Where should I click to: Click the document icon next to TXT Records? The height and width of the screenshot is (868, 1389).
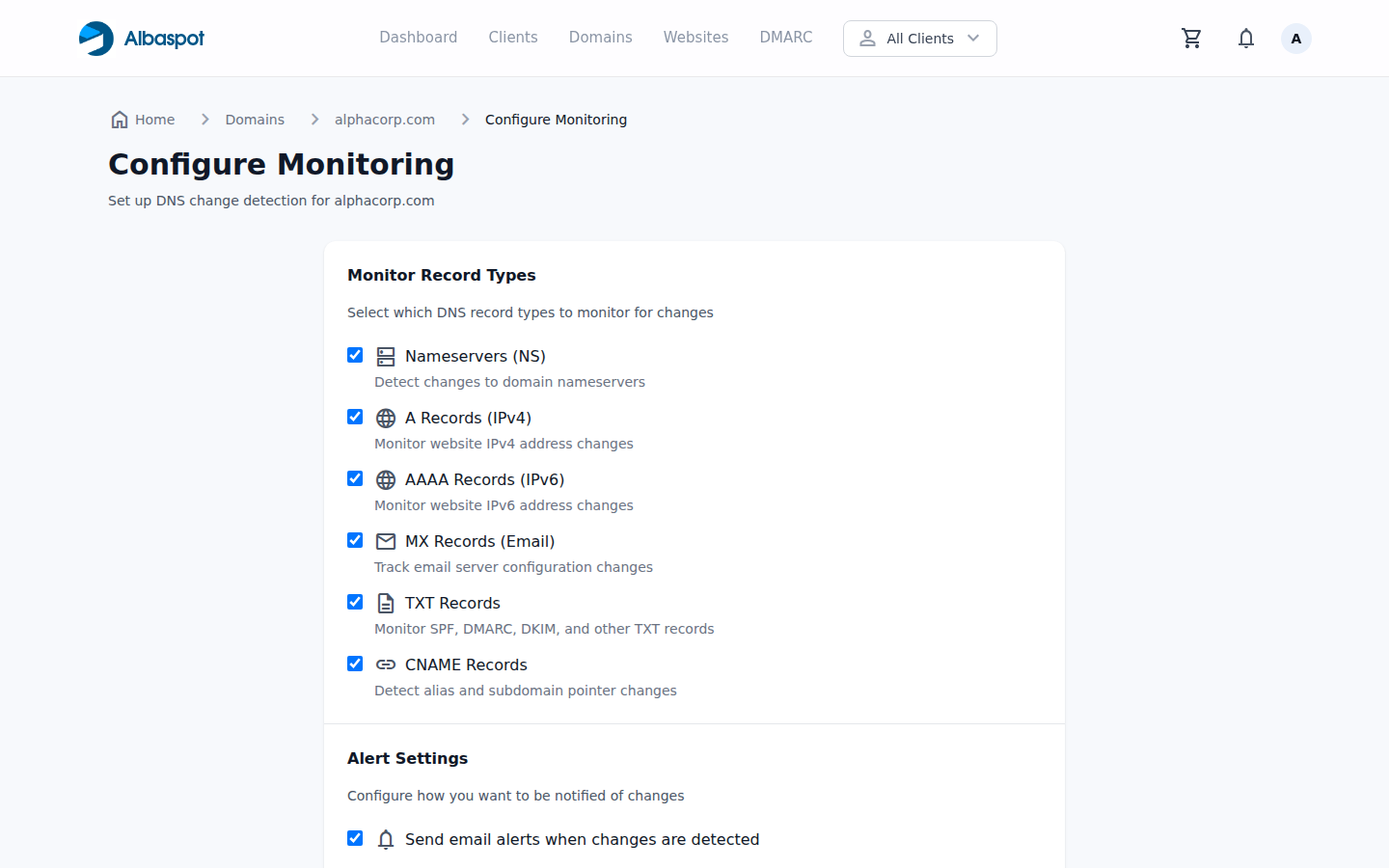386,602
